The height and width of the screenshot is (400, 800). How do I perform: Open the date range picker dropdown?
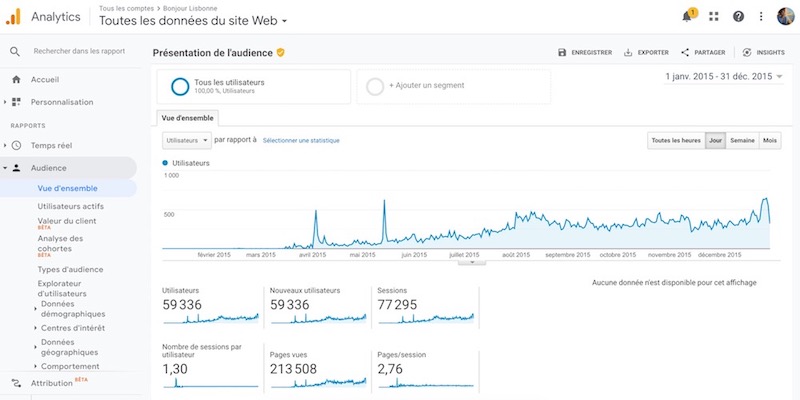pyautogui.click(x=724, y=76)
